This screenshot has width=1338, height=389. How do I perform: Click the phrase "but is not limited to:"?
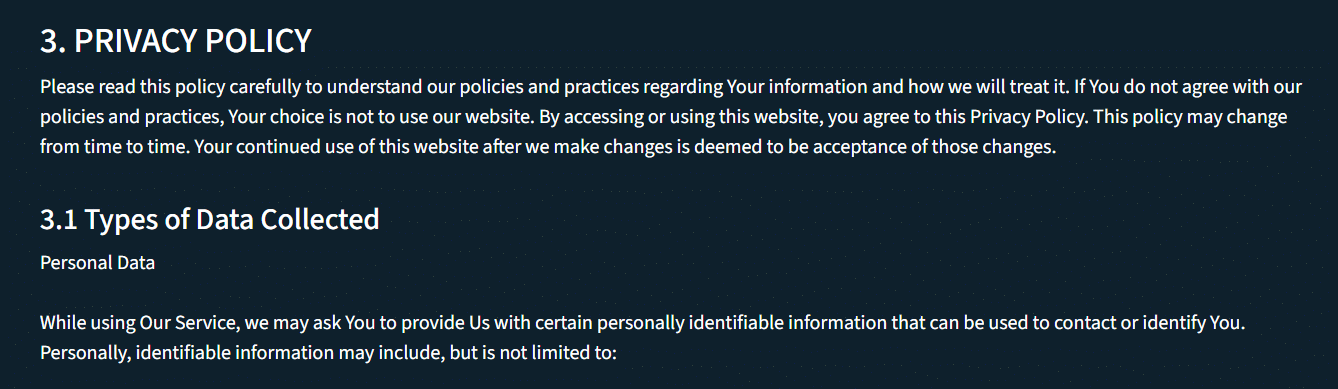click(534, 354)
